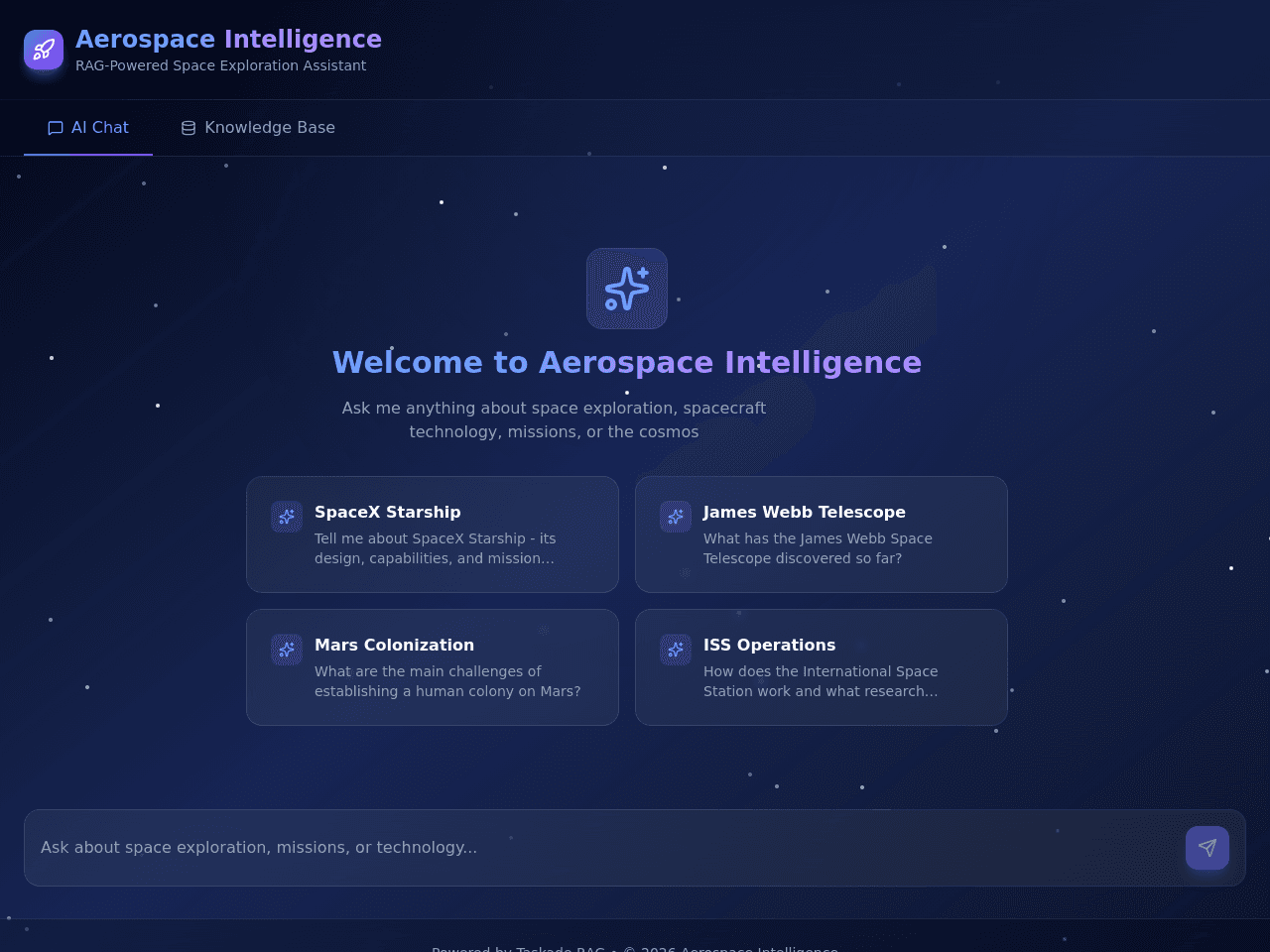Viewport: 1270px width, 952px height.
Task: Click the 'Ask me anything about space exploration' text
Action: [x=554, y=419]
